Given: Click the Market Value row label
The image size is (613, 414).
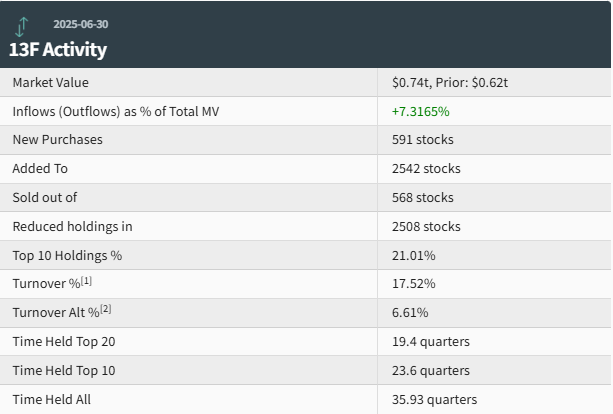Looking at the screenshot, I should click(x=51, y=82).
